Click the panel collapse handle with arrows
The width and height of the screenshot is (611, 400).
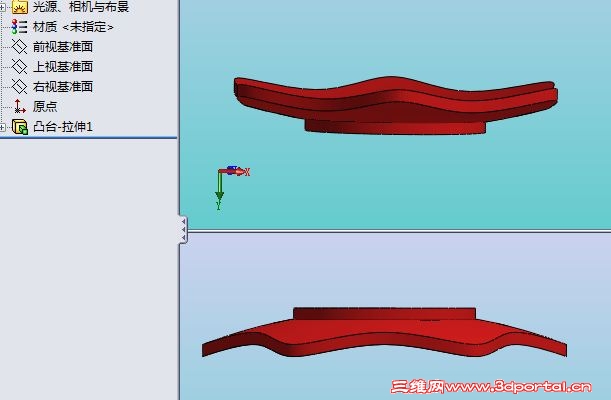point(183,229)
